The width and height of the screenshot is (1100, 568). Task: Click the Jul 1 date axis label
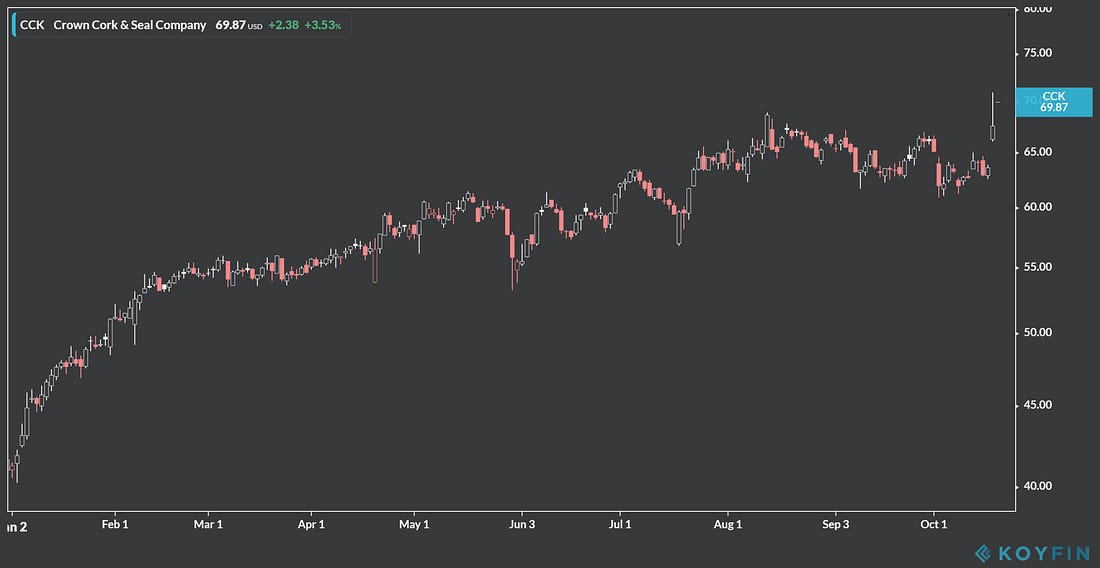point(619,525)
